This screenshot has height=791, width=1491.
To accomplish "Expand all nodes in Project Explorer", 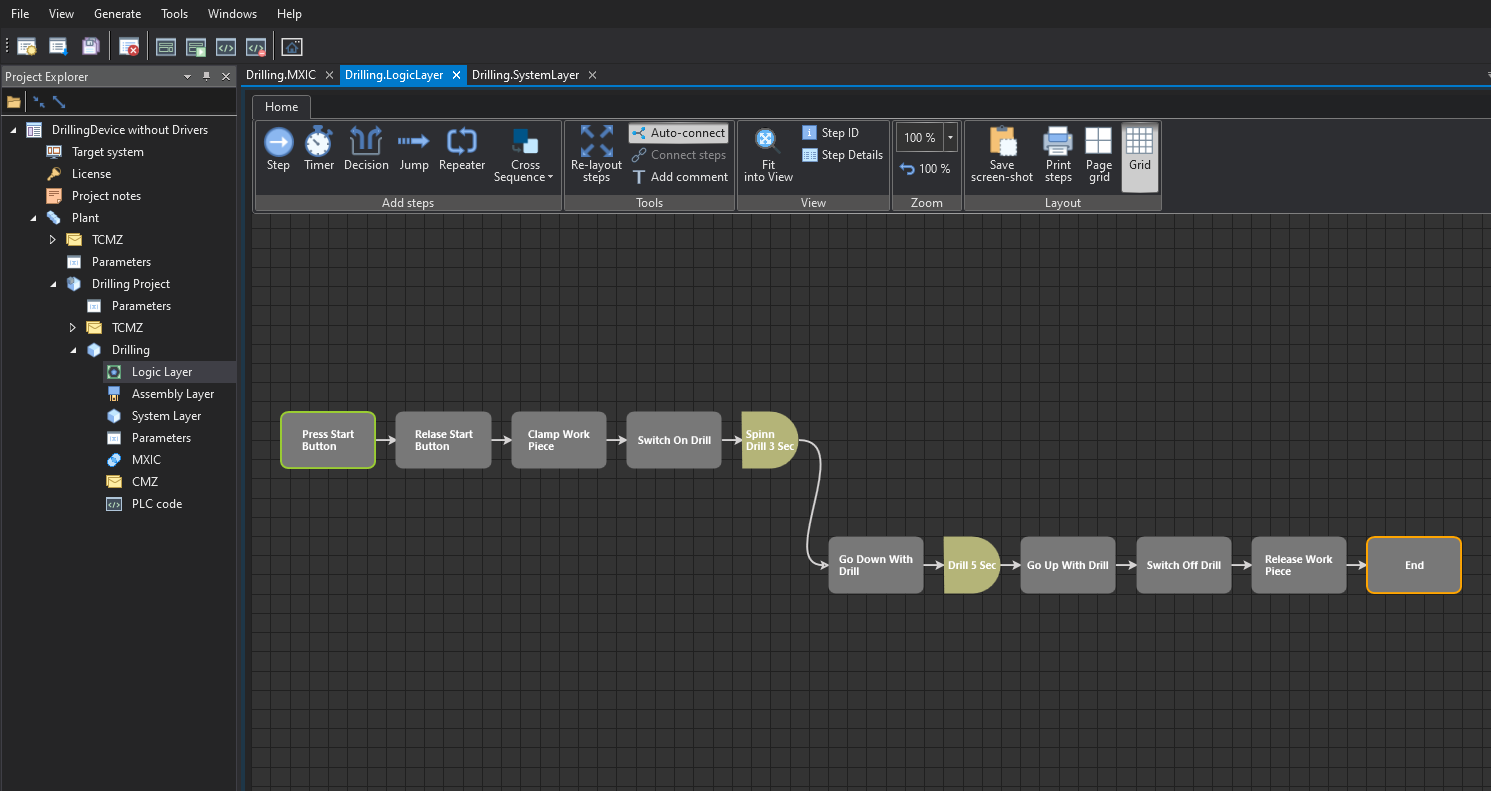I will (59, 102).
